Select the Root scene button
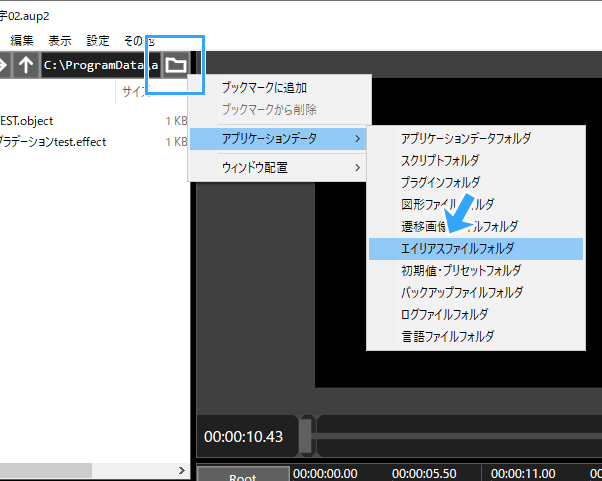This screenshot has width=602, height=481. pos(243,474)
